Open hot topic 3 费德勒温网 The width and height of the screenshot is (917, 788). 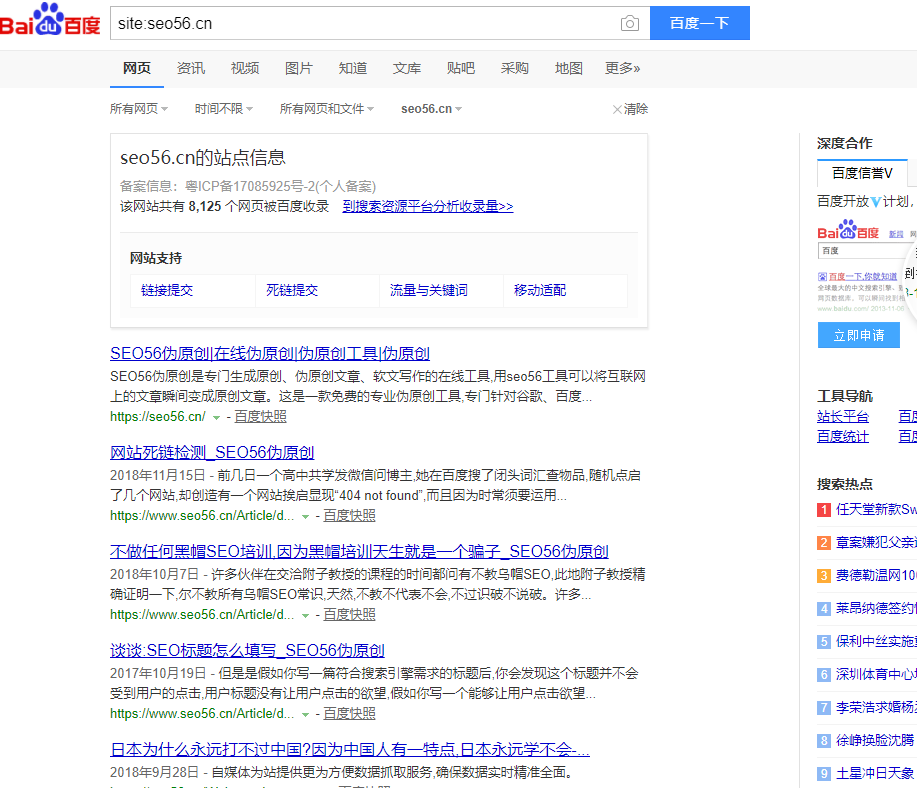[876, 576]
